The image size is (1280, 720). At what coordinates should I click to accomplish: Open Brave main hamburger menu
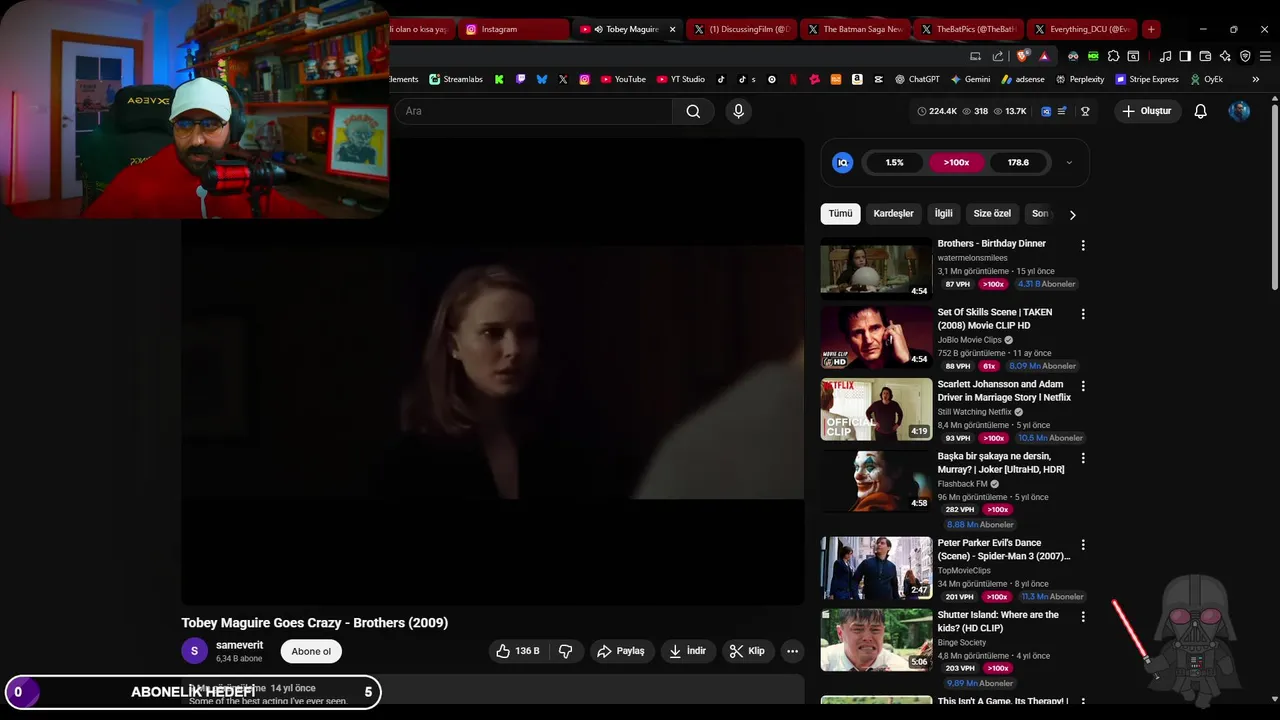tap(1265, 56)
